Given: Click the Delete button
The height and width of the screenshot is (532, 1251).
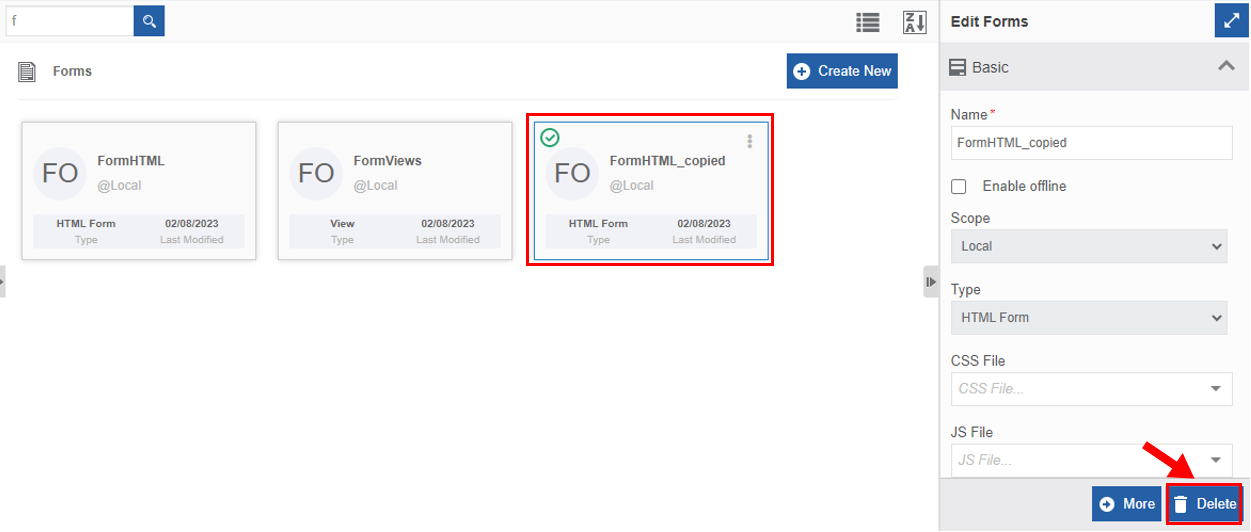Looking at the screenshot, I should [1205, 504].
